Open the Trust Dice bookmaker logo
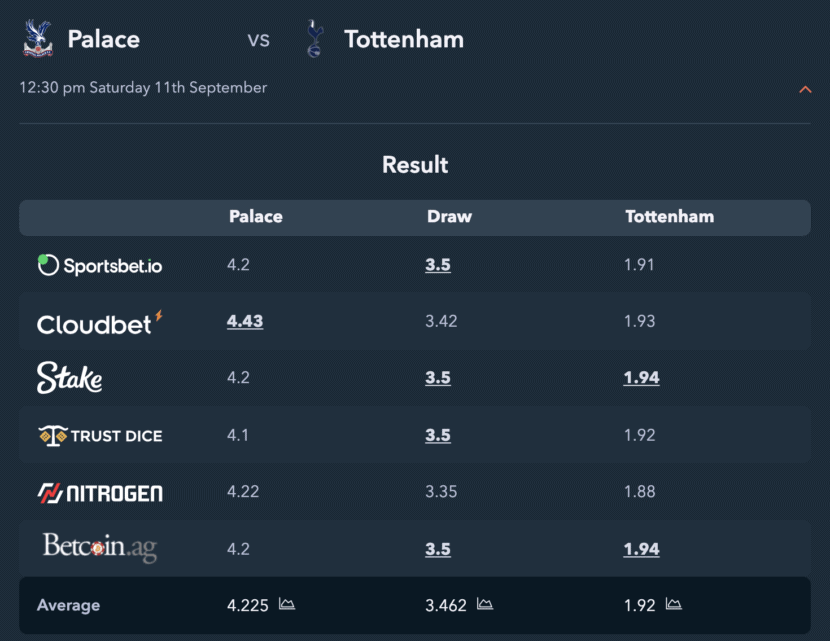 coord(100,436)
